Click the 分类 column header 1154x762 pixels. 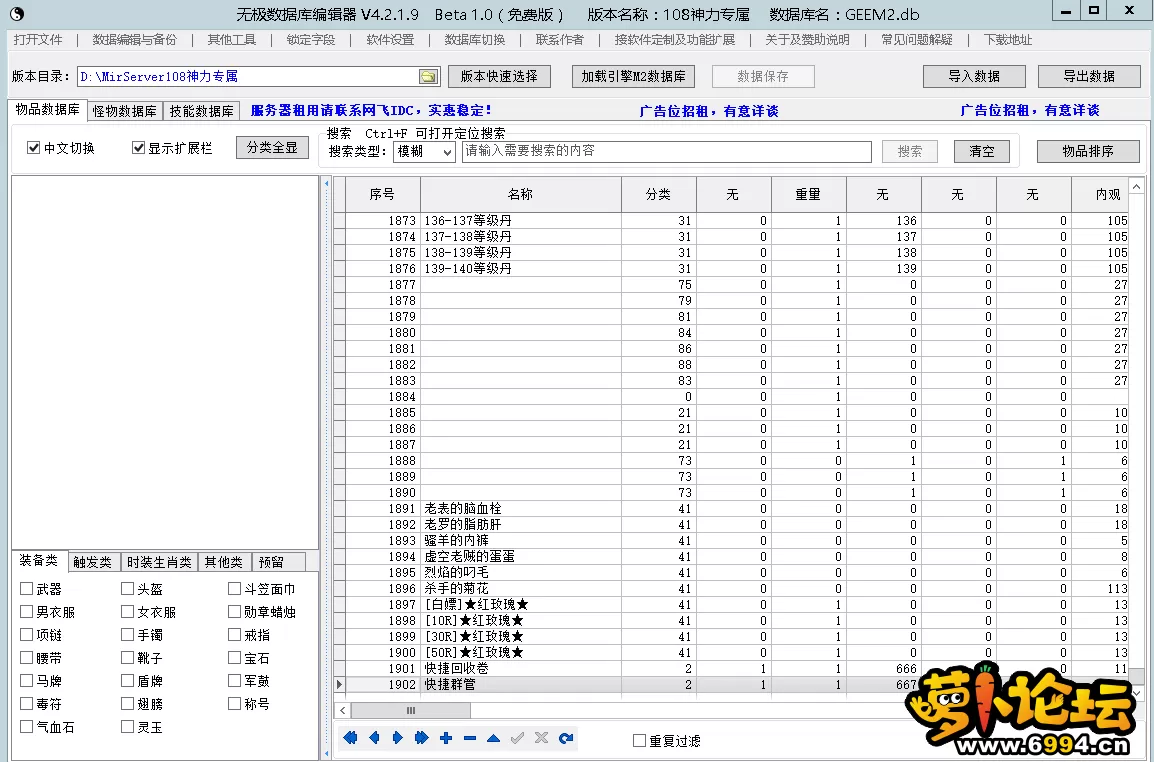point(659,194)
